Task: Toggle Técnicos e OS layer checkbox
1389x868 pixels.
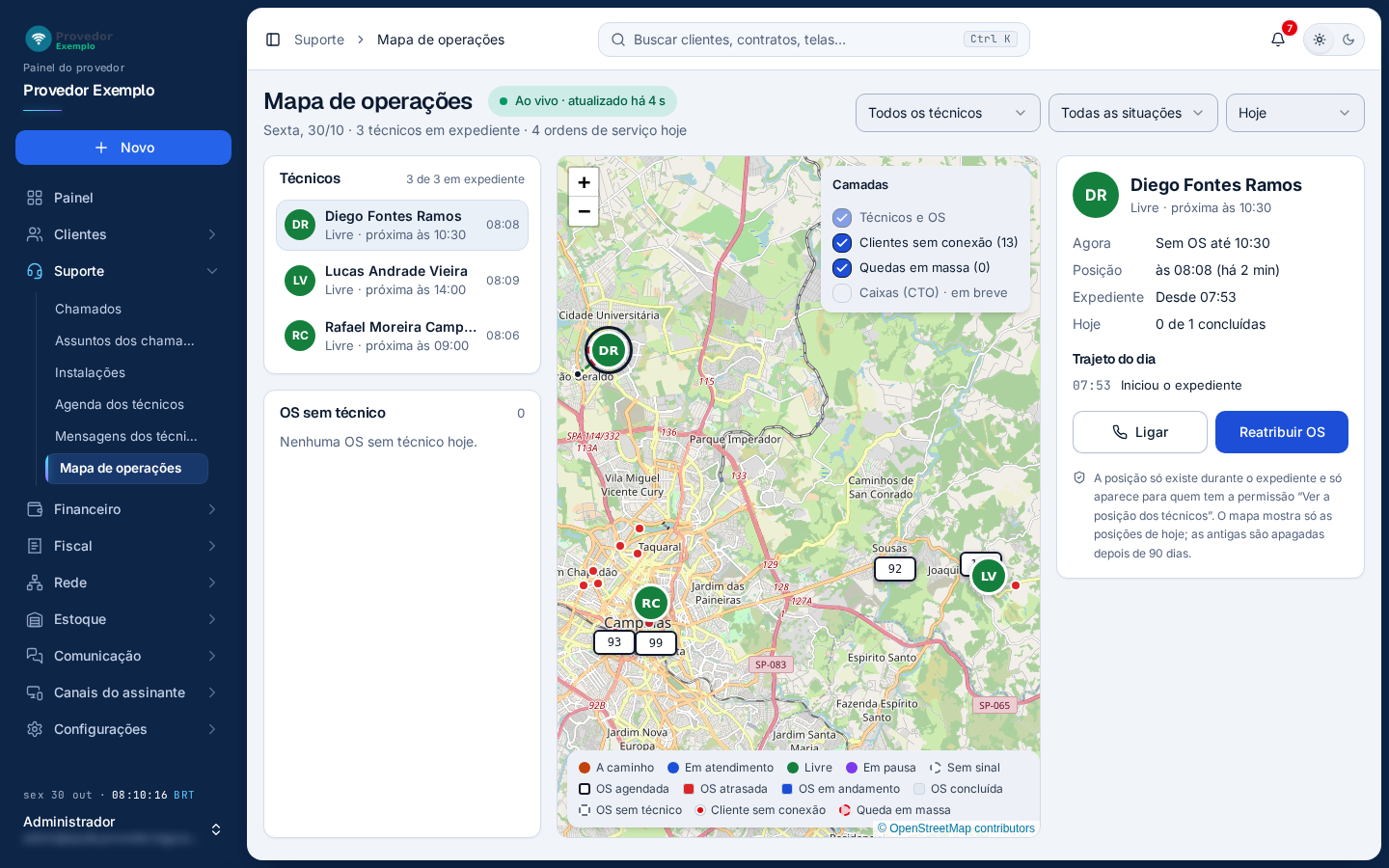Action: (842, 218)
